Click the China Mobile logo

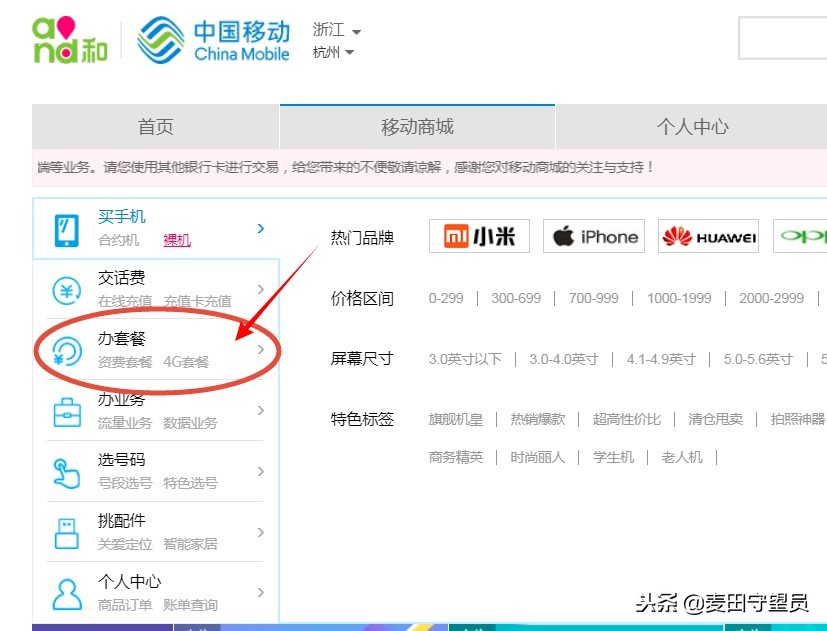pos(214,40)
